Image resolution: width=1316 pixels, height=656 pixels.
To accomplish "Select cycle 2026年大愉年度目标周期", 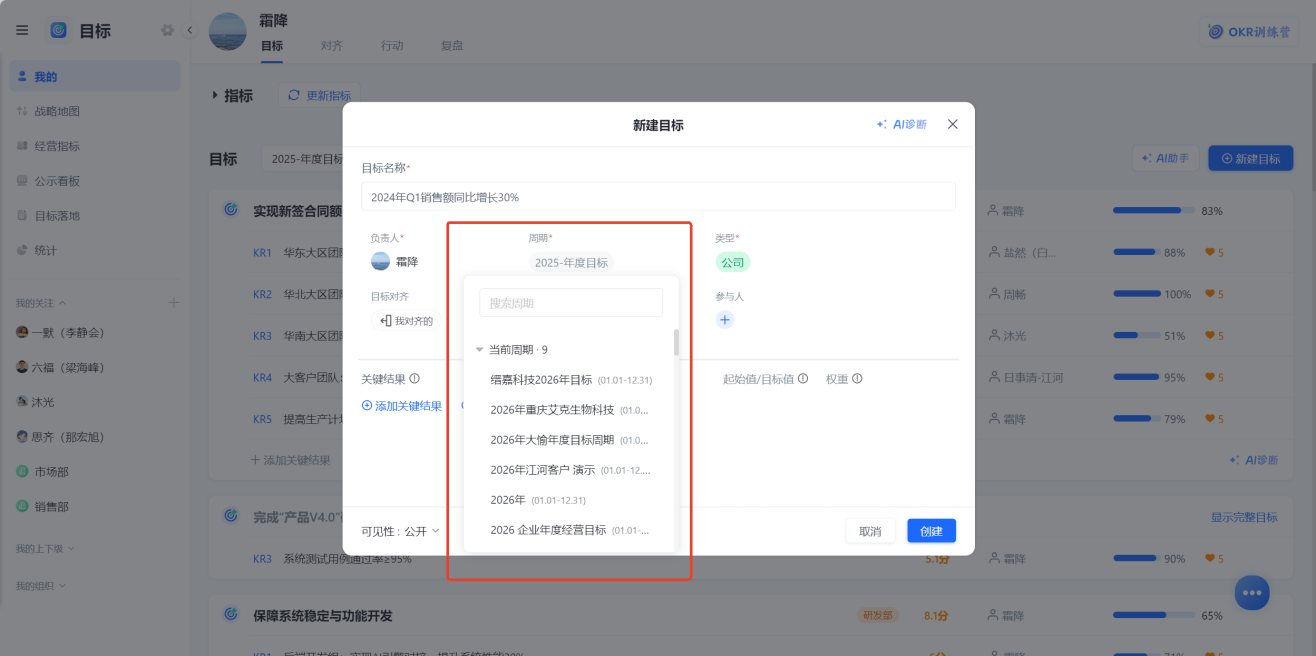I will tap(571, 440).
